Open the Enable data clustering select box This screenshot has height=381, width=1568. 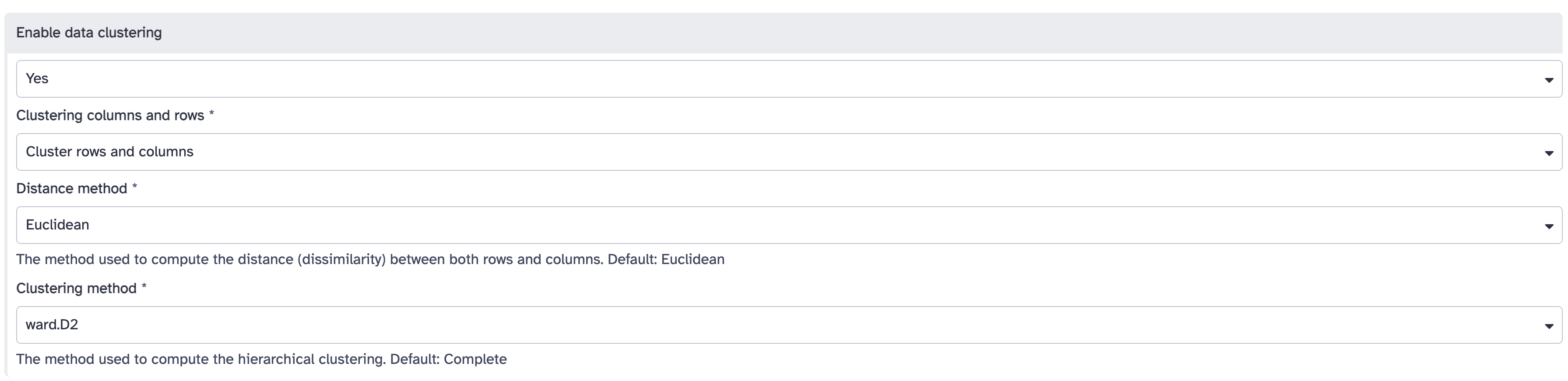[x=789, y=78]
